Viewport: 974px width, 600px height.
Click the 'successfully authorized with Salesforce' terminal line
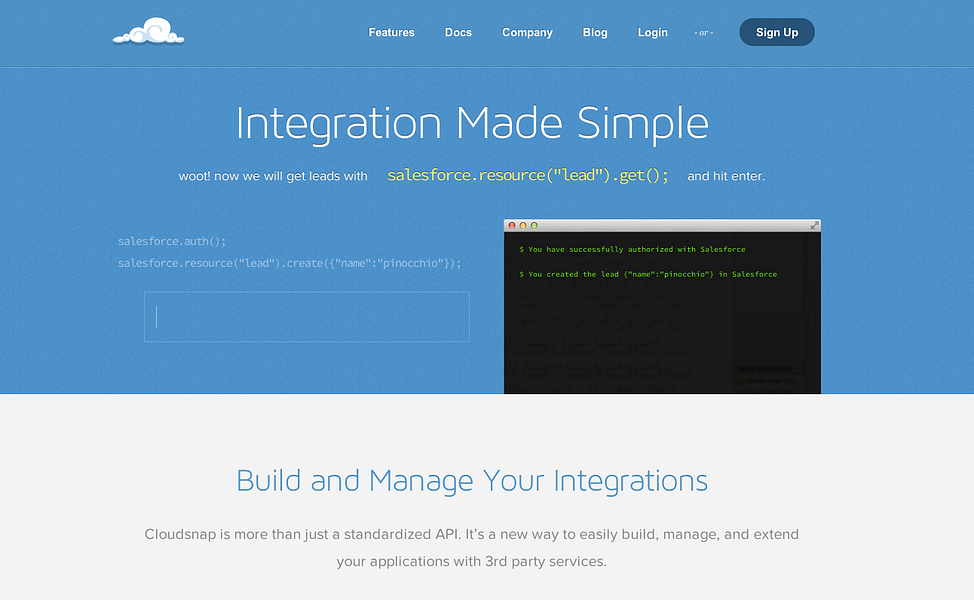pos(632,249)
